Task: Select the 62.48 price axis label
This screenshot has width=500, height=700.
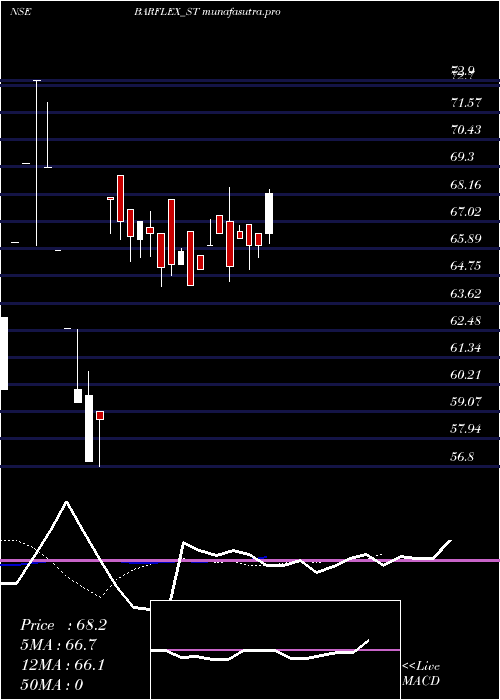Action: 466,321
